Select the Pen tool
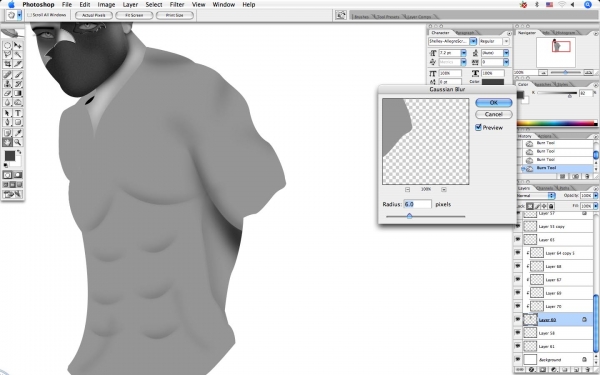600x375 pixels. point(7,122)
